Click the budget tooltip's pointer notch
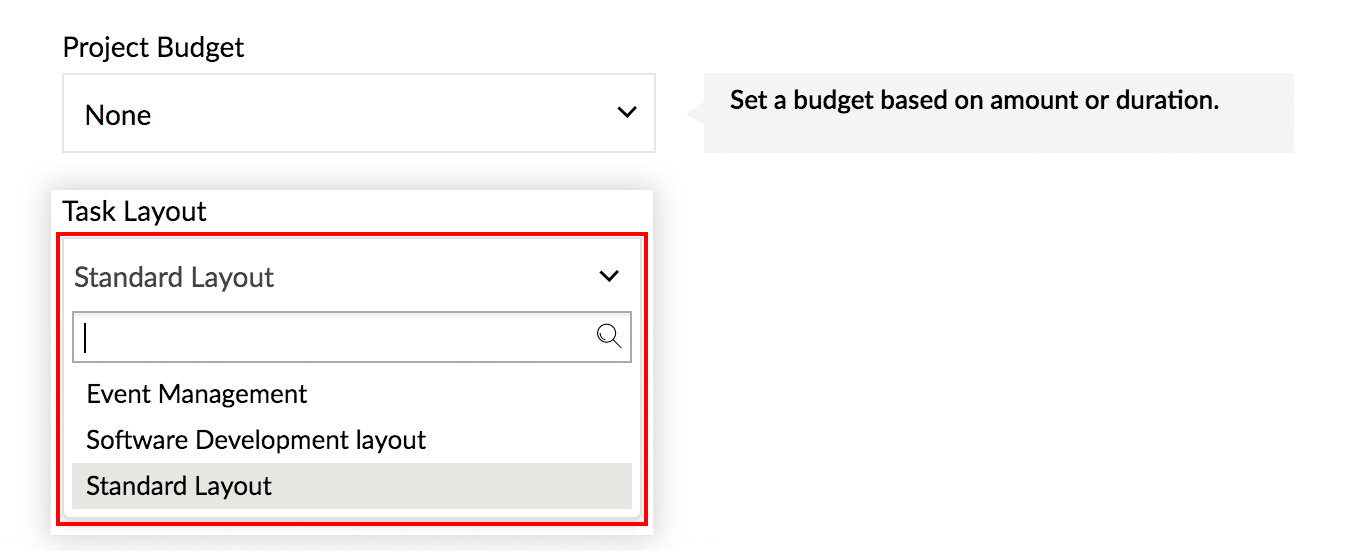Screen dimensions: 1360x551 click(695, 114)
